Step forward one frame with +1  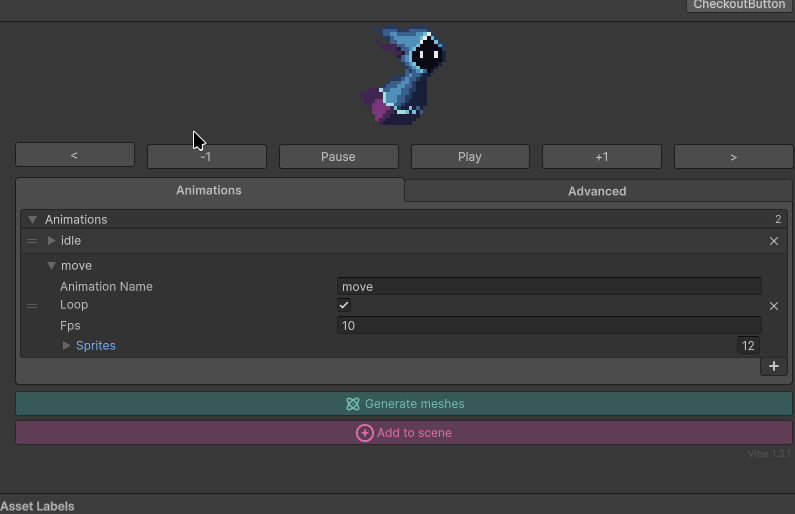(x=601, y=157)
